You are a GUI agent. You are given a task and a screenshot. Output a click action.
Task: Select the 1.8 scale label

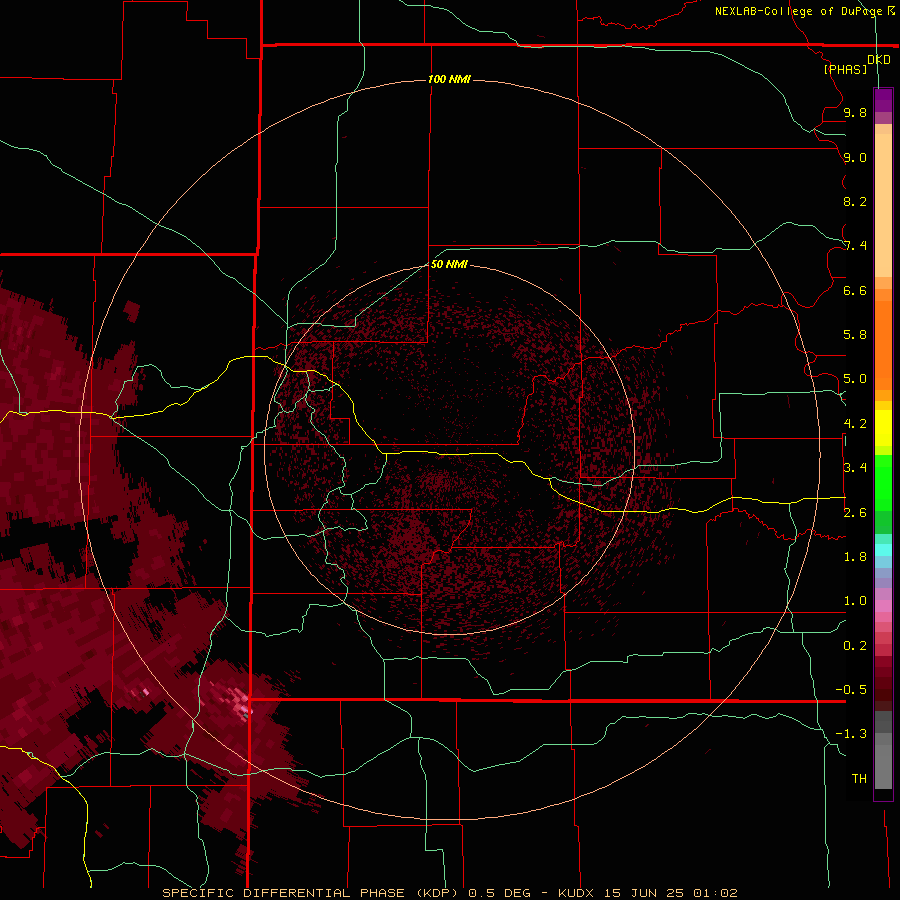point(855,557)
